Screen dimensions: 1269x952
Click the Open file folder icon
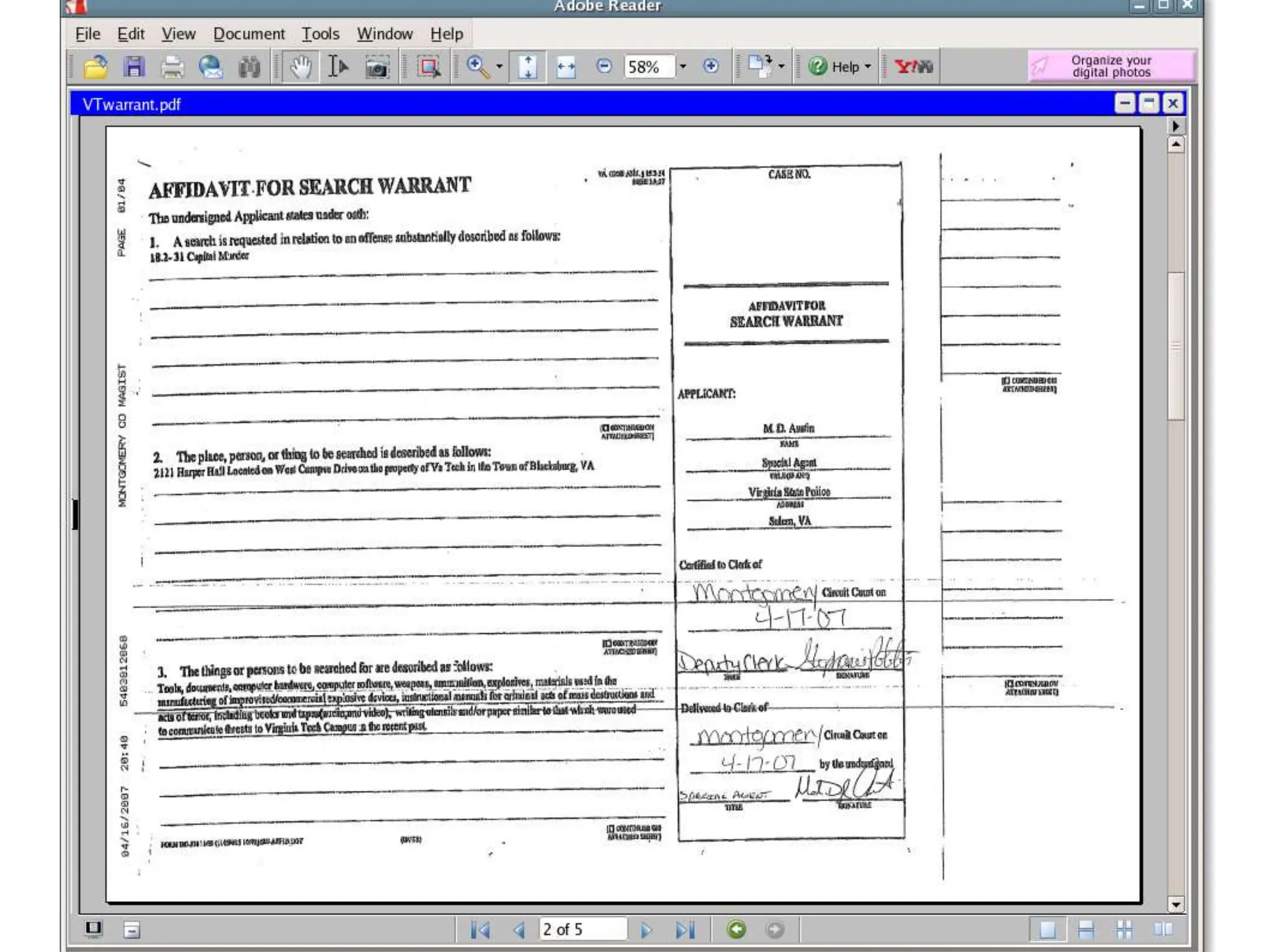[95, 67]
